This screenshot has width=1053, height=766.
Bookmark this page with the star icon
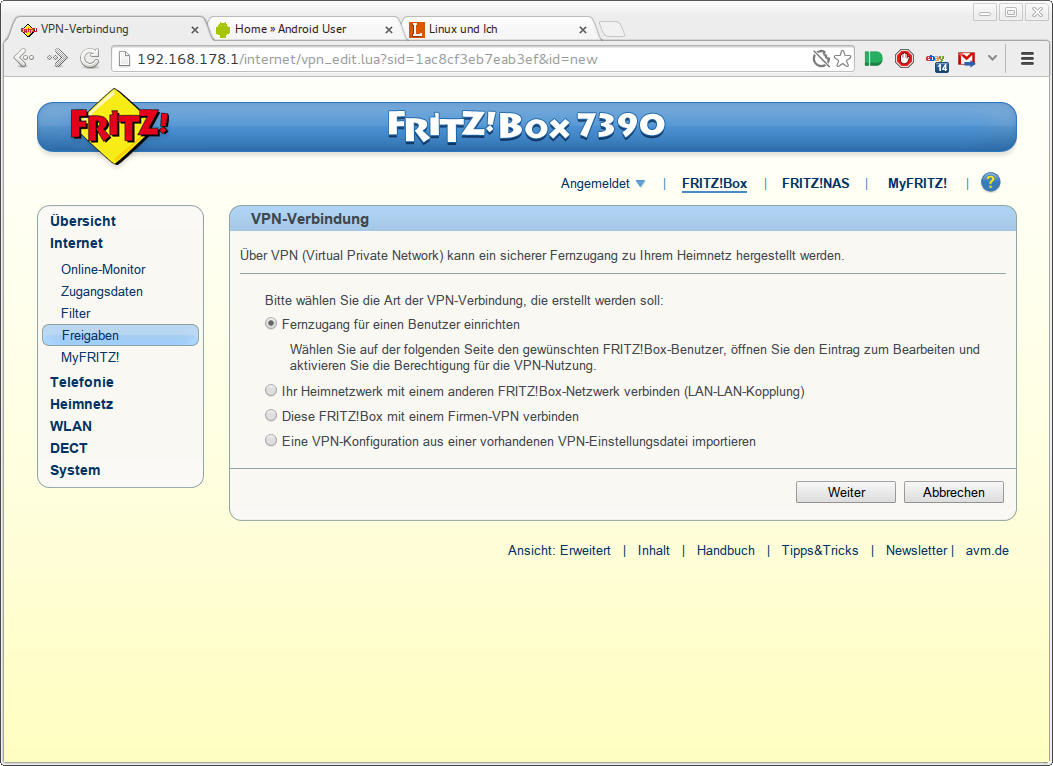pyautogui.click(x=843, y=59)
